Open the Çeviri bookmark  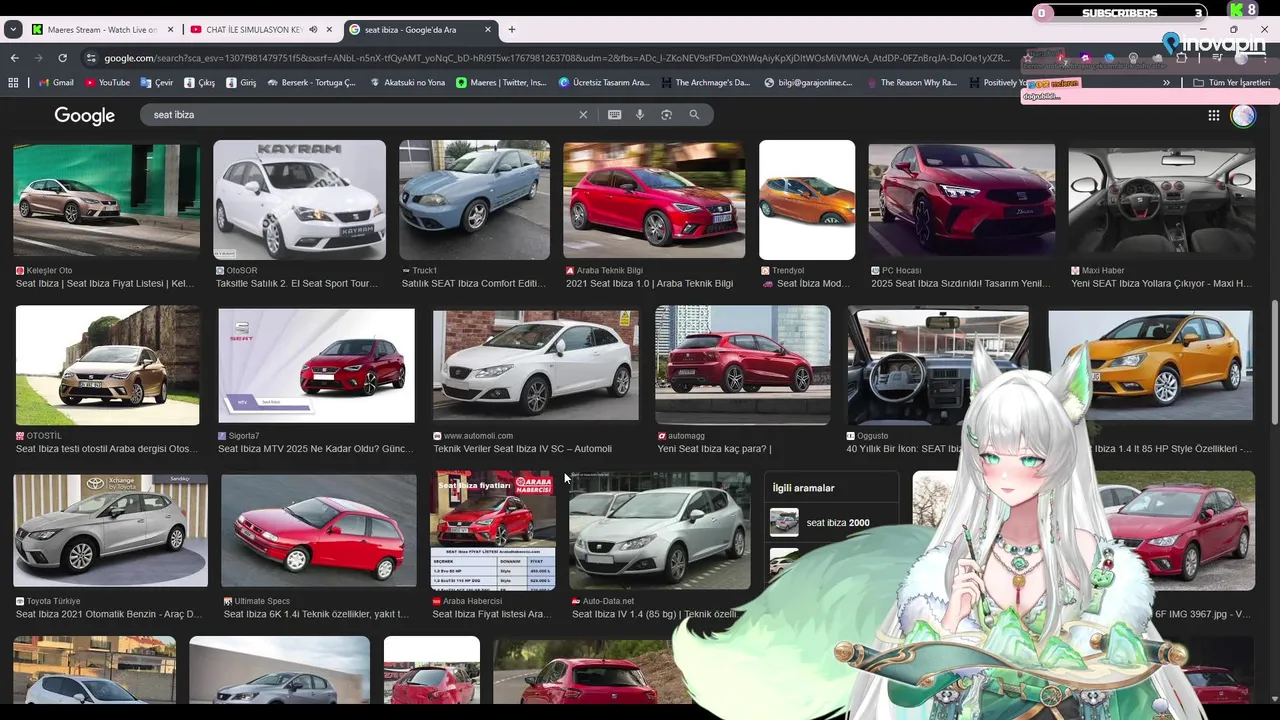pyautogui.click(x=157, y=83)
